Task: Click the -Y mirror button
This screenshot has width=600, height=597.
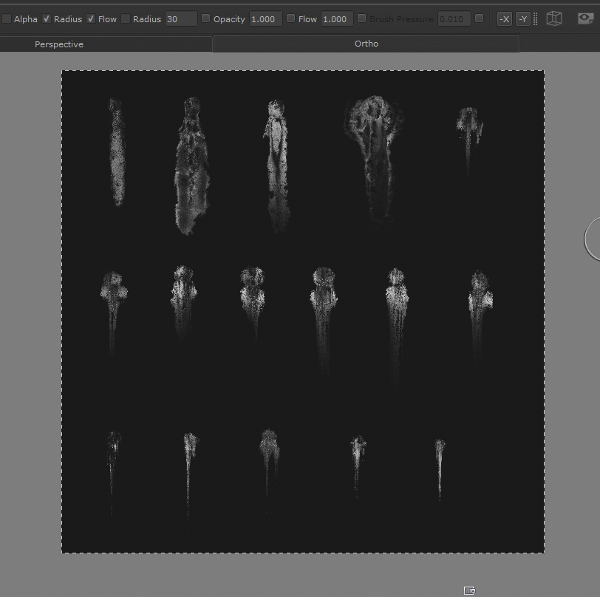Action: coord(522,19)
